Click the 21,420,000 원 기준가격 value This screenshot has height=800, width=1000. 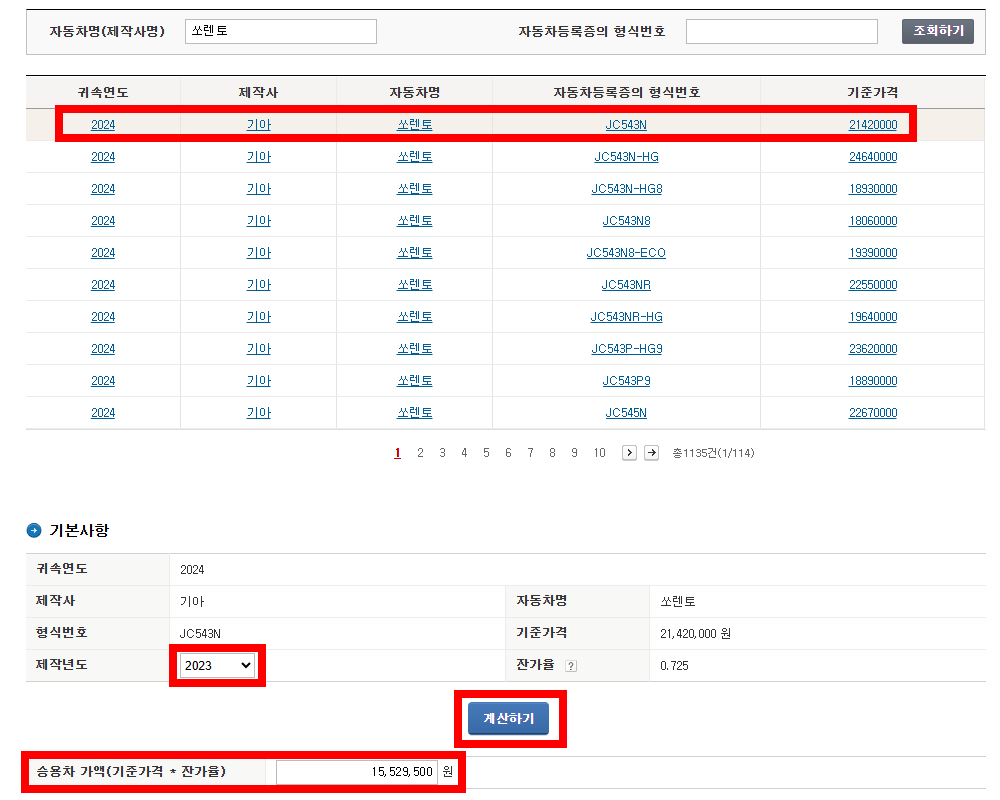[x=695, y=634]
